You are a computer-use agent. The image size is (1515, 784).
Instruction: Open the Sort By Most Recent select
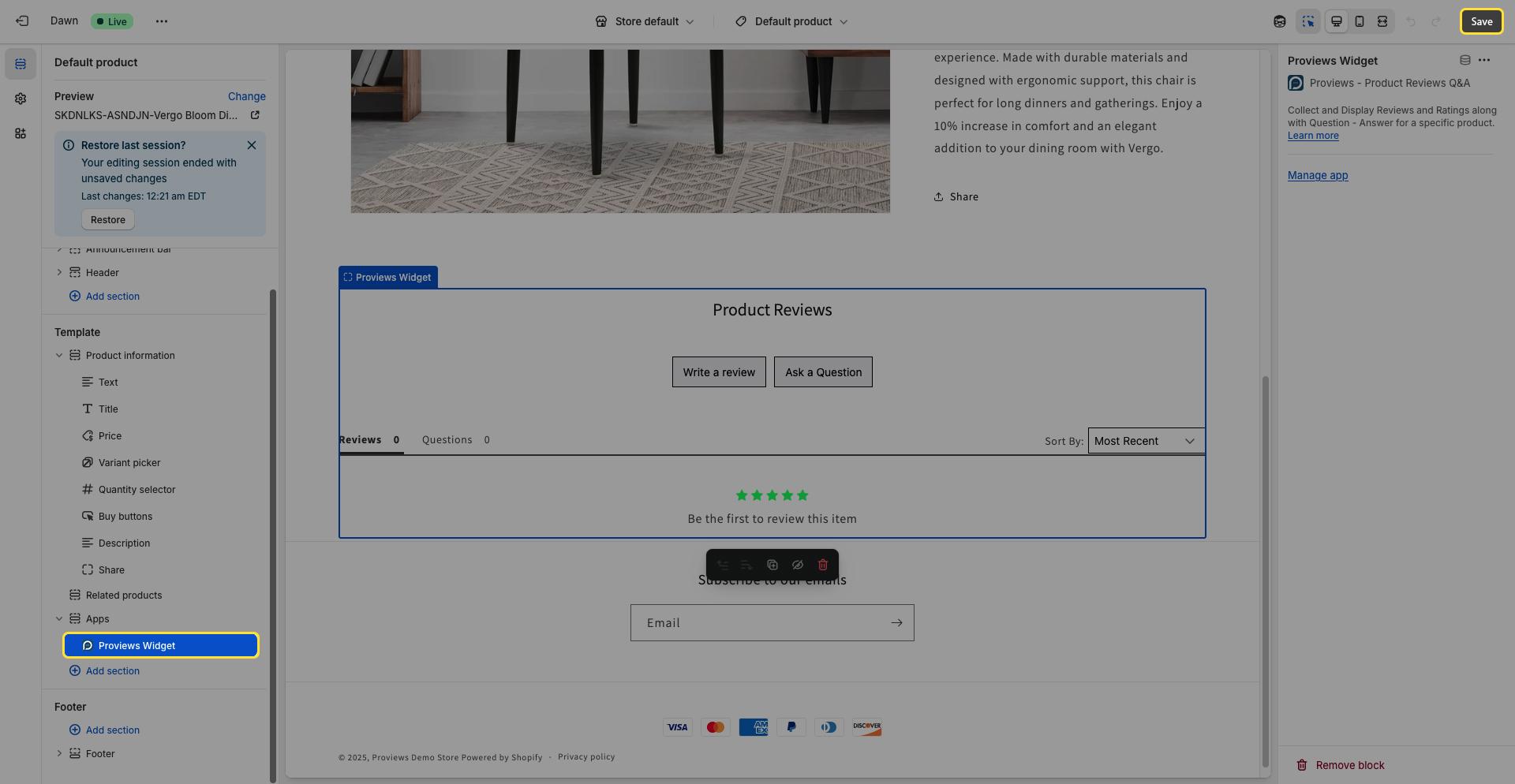1145,441
